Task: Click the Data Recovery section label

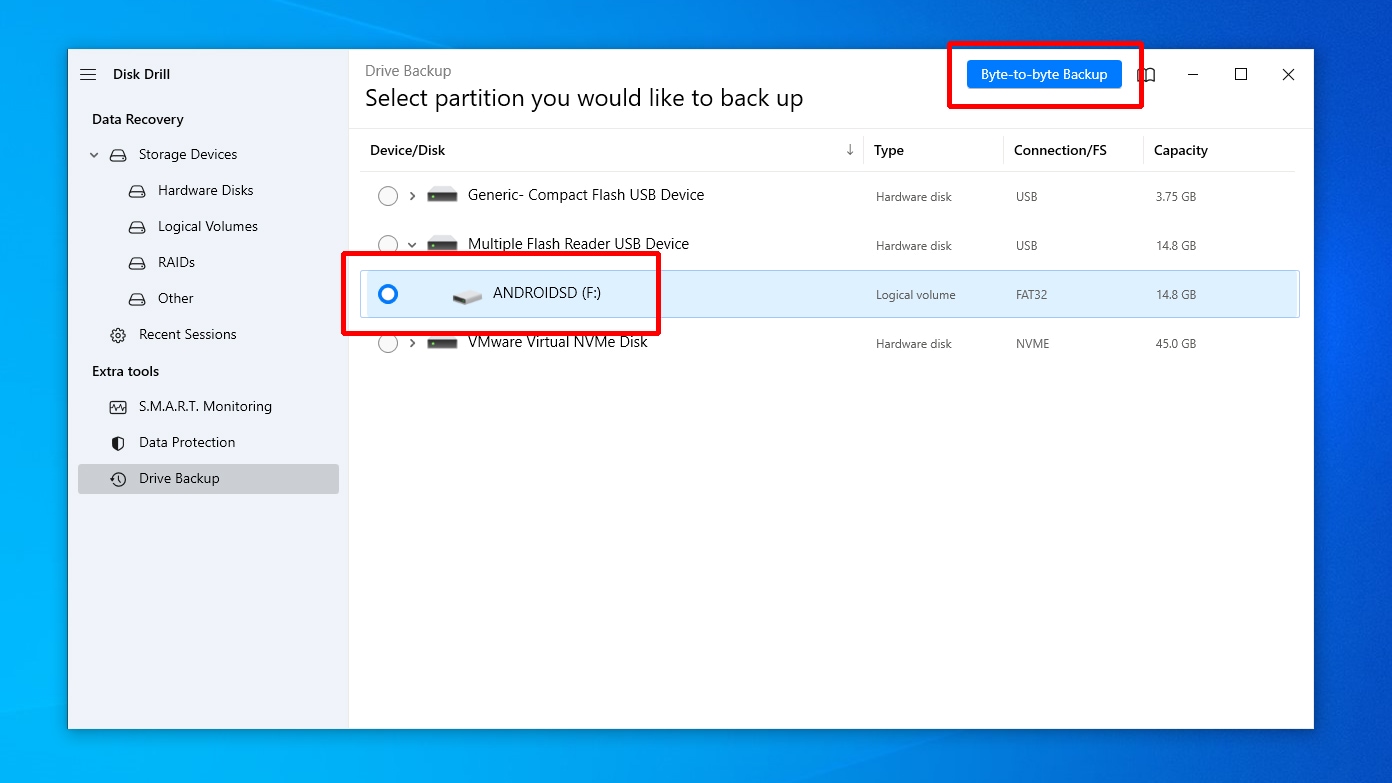Action: [x=138, y=119]
